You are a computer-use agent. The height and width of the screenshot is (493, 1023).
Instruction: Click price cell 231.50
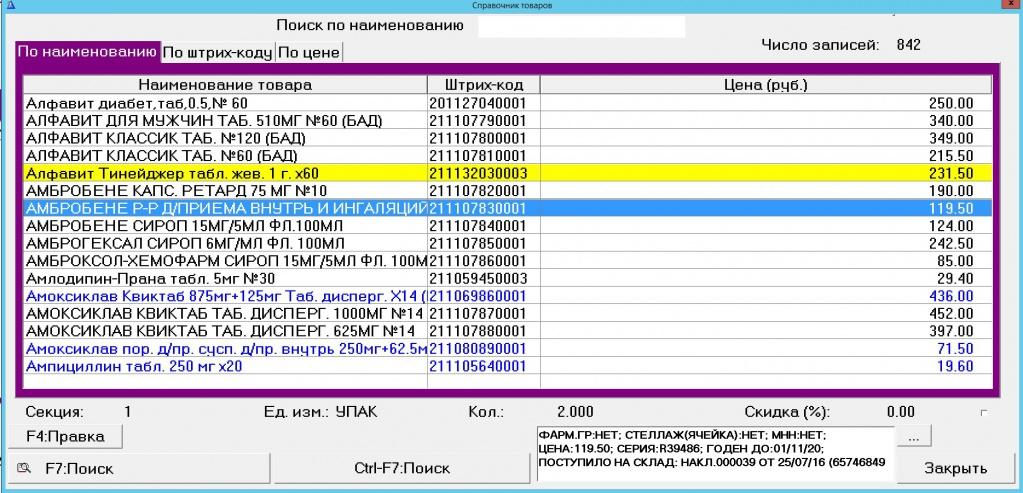[x=766, y=173]
